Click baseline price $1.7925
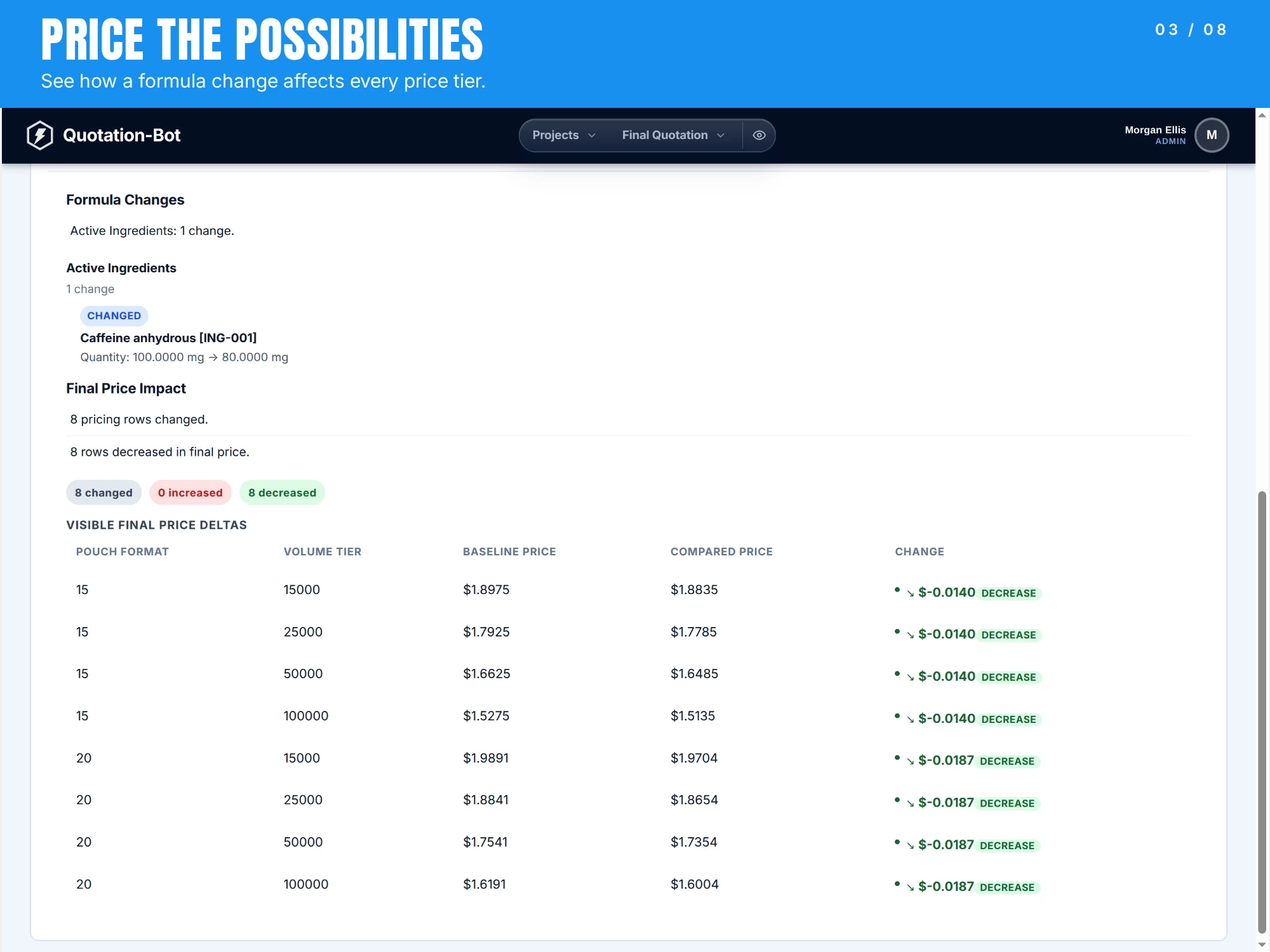The image size is (1270, 952). tap(486, 632)
